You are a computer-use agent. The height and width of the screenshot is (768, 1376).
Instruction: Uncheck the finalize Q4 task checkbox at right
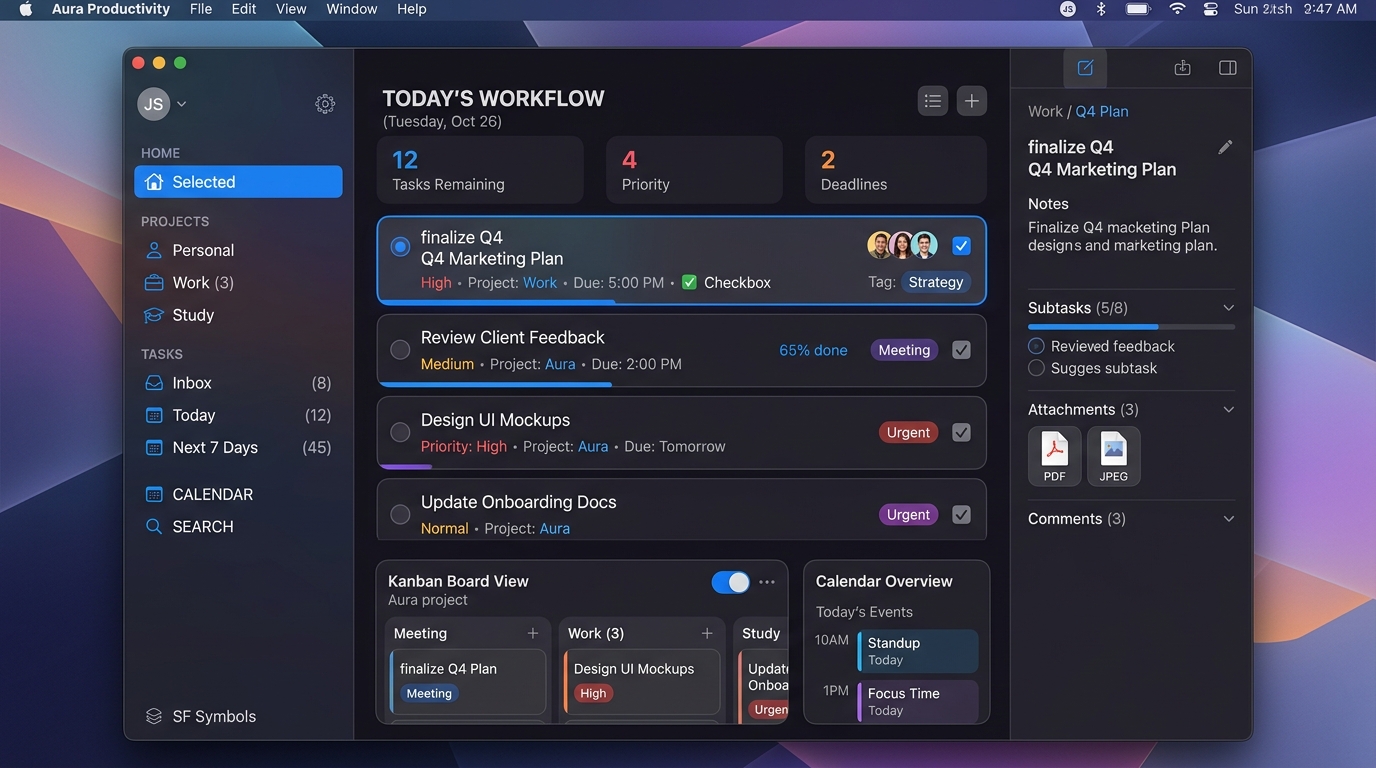point(961,246)
